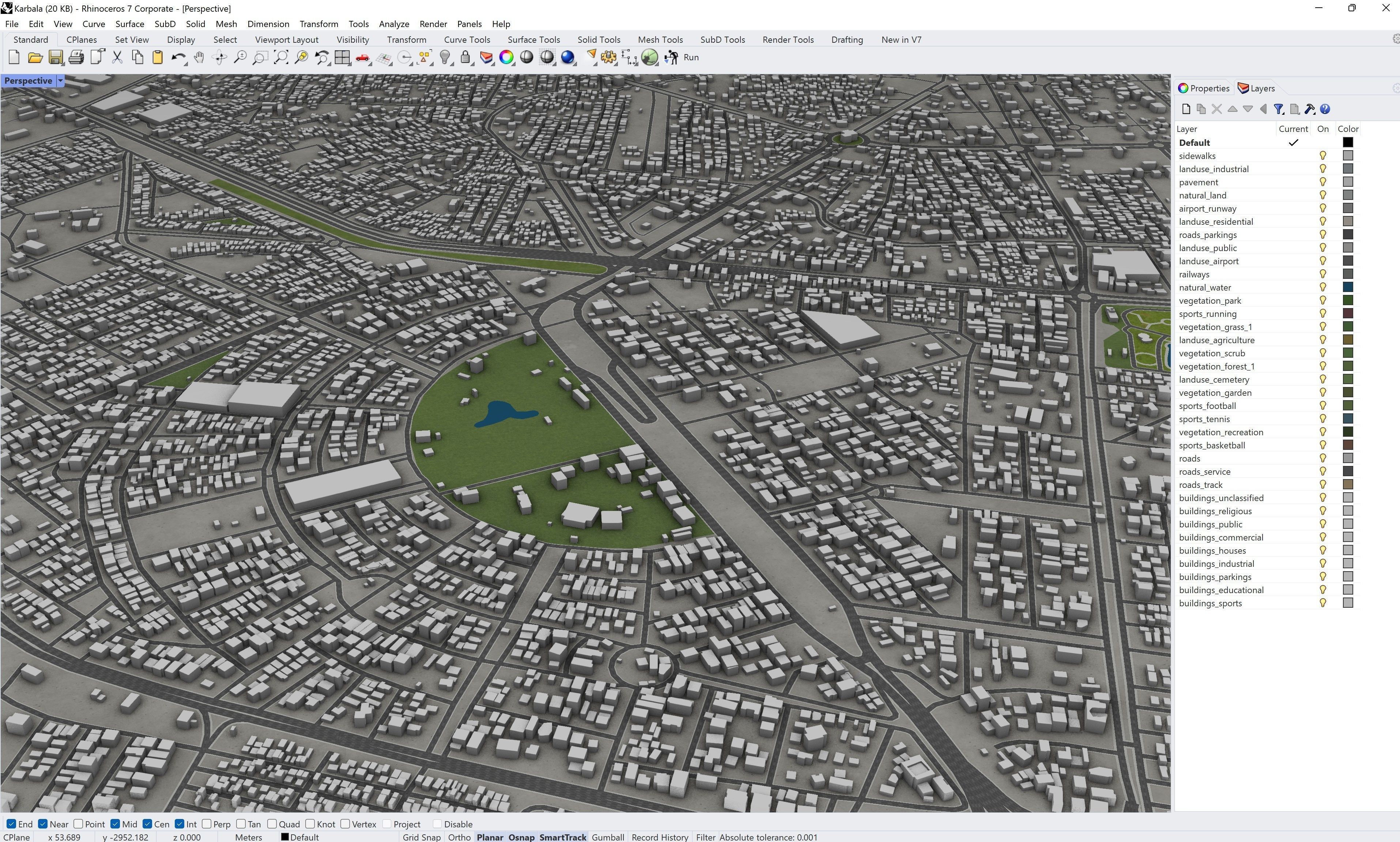Enable the Vertex osnap checkbox
The height and width of the screenshot is (842, 1400).
(x=345, y=824)
